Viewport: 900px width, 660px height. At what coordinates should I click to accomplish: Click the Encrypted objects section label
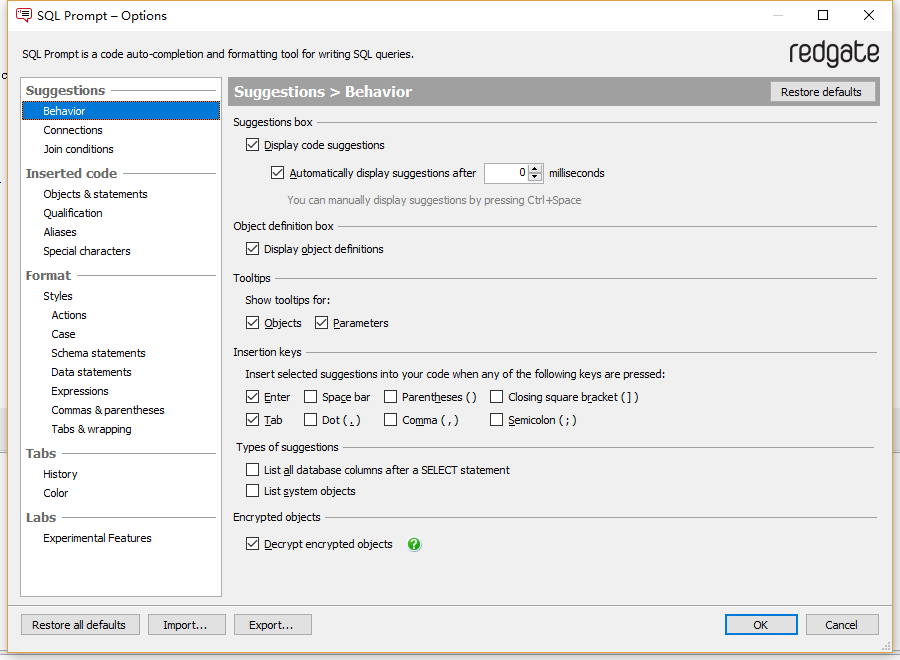(277, 517)
